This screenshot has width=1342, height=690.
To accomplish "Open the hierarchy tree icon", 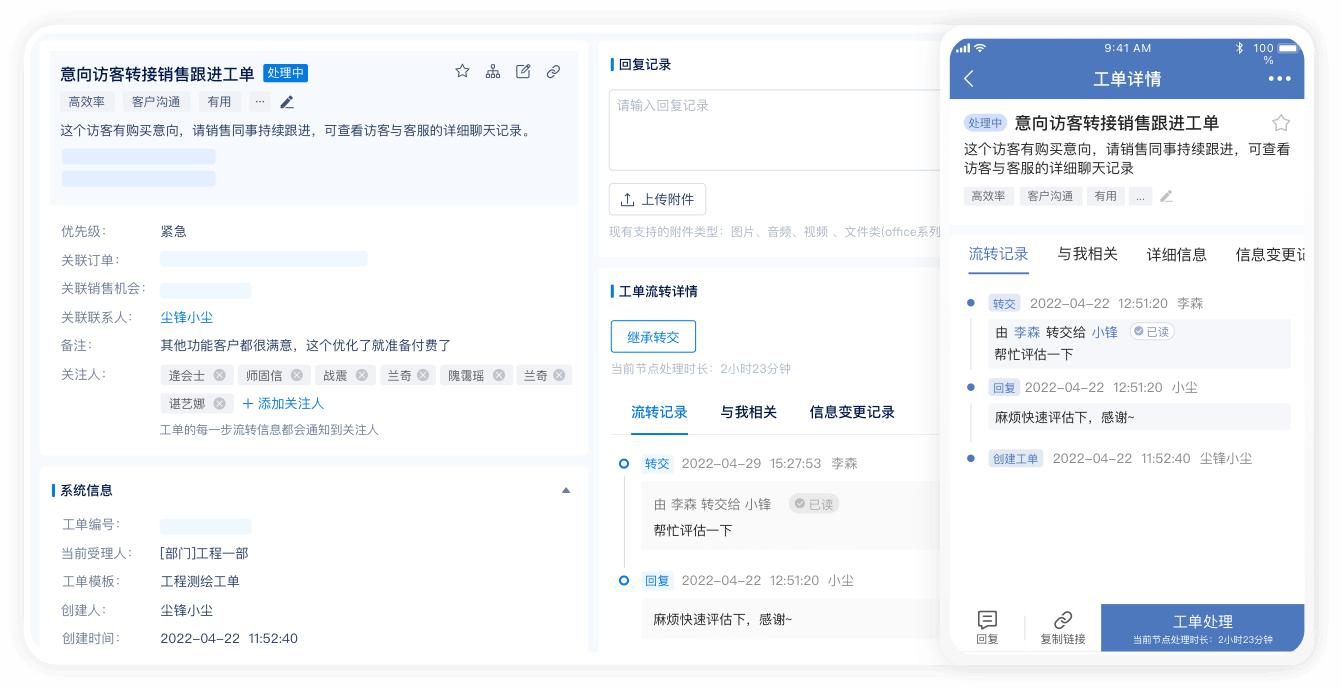I will (493, 72).
